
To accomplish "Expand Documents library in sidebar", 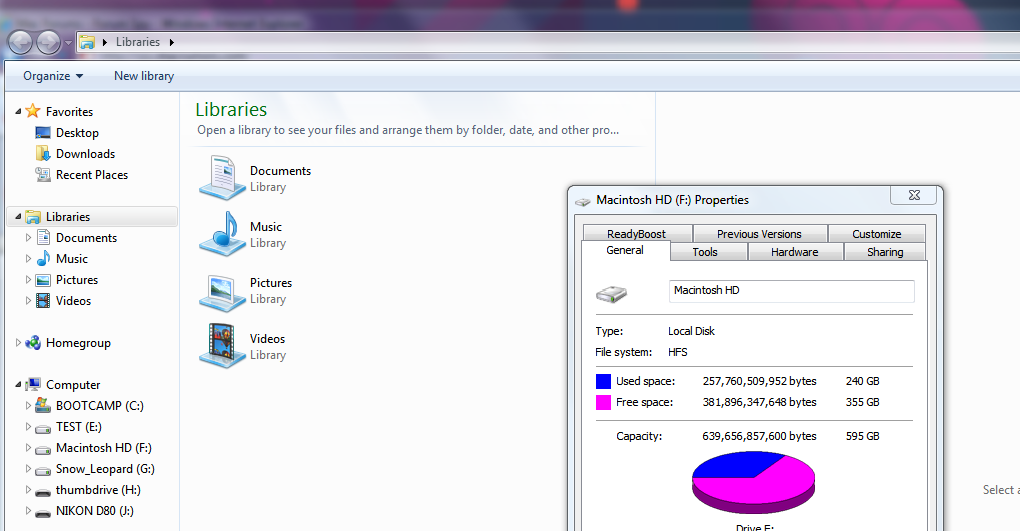I will (28, 238).
